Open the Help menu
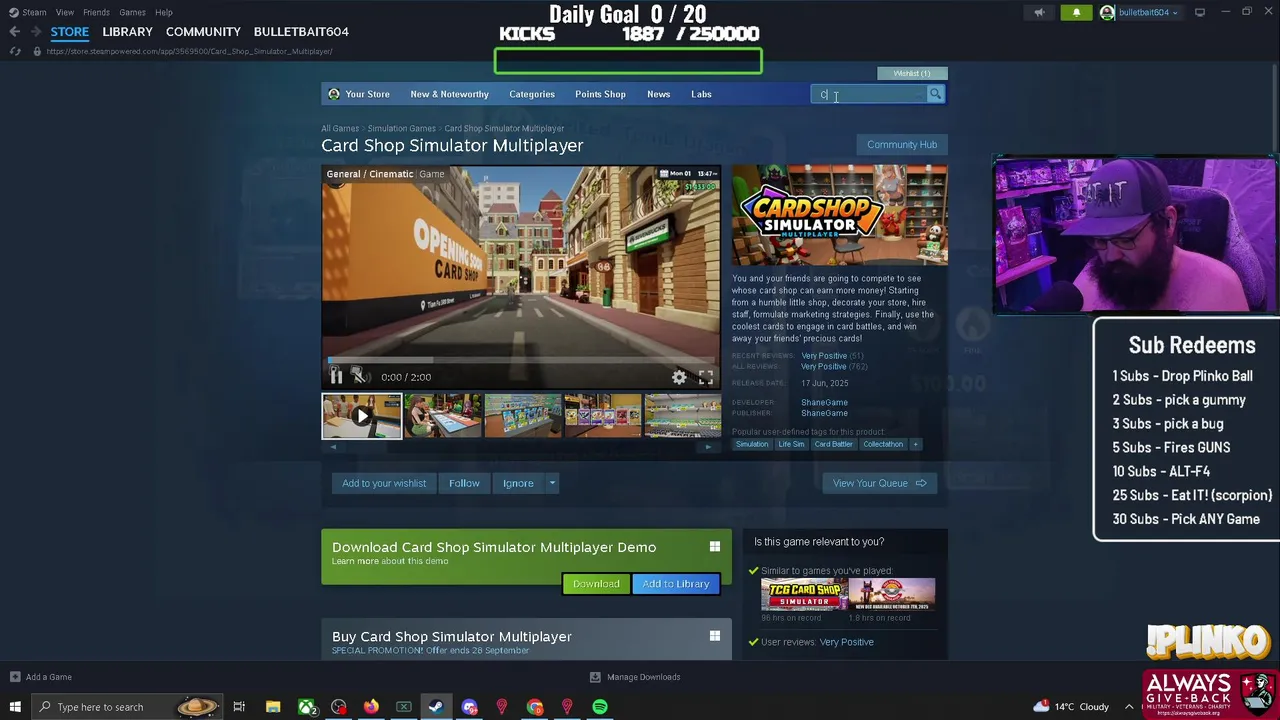The height and width of the screenshot is (720, 1280). point(164,12)
